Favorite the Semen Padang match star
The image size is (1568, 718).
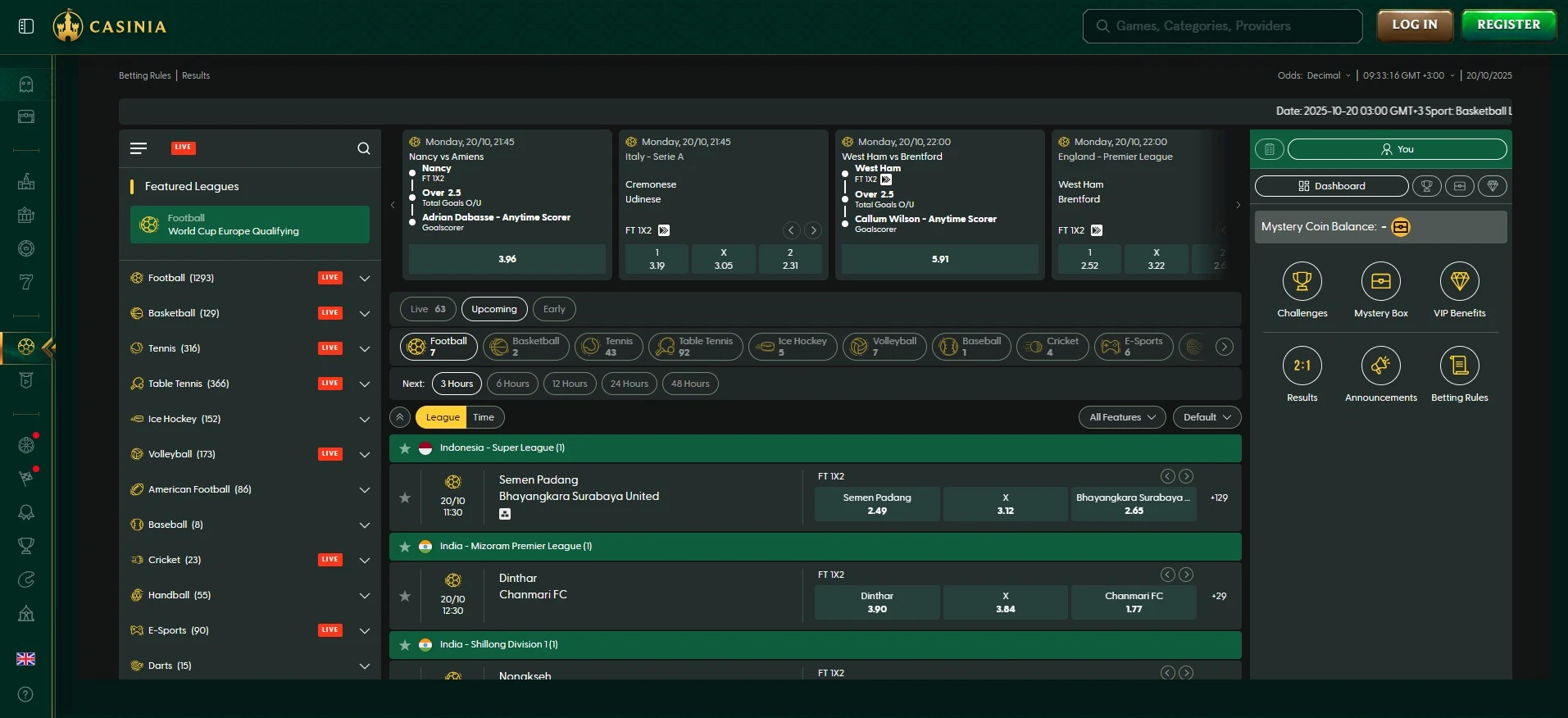(405, 498)
